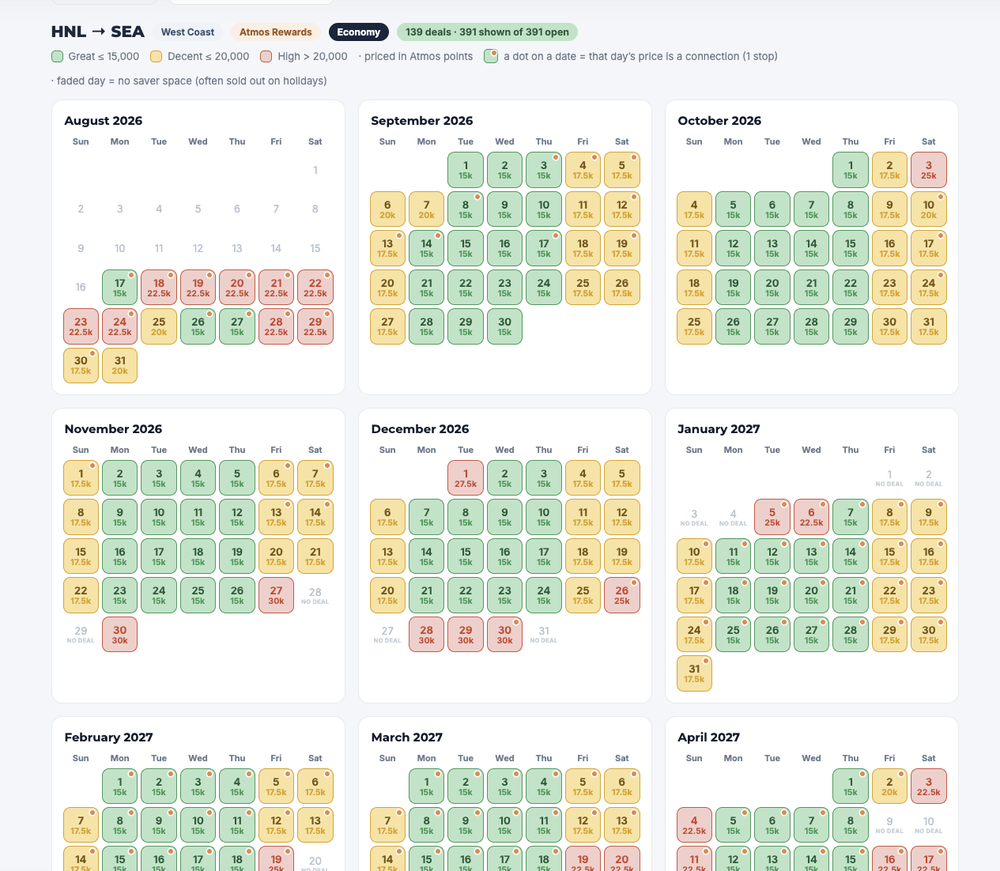Click the red High price legend swatch
Screen dimensions: 1000x871
tap(266, 57)
